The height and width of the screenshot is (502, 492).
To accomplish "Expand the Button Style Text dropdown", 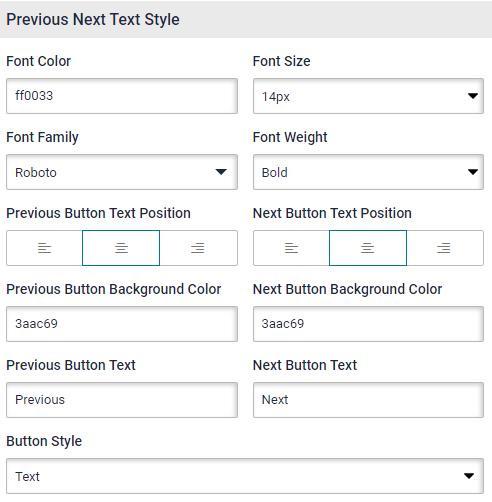I will tap(245, 476).
